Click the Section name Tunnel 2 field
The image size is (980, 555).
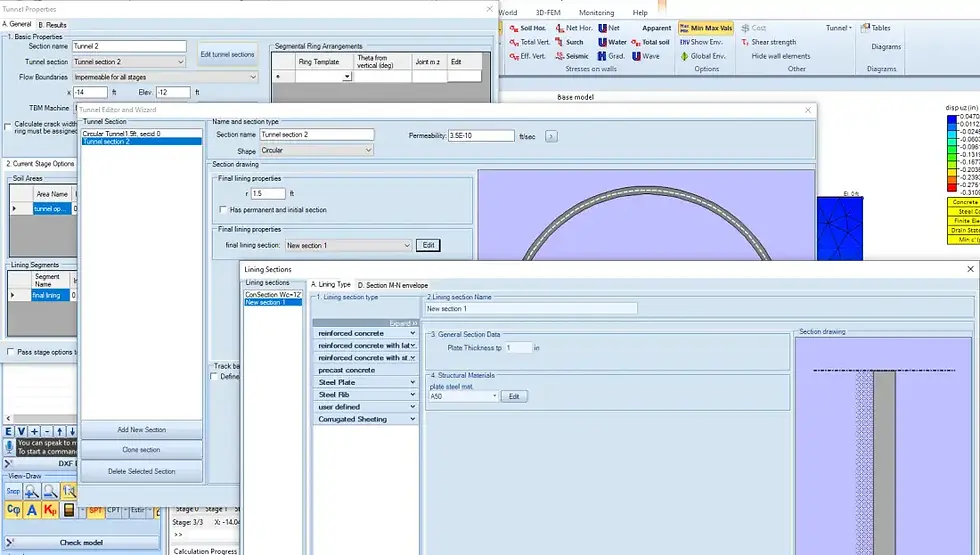tap(129, 46)
